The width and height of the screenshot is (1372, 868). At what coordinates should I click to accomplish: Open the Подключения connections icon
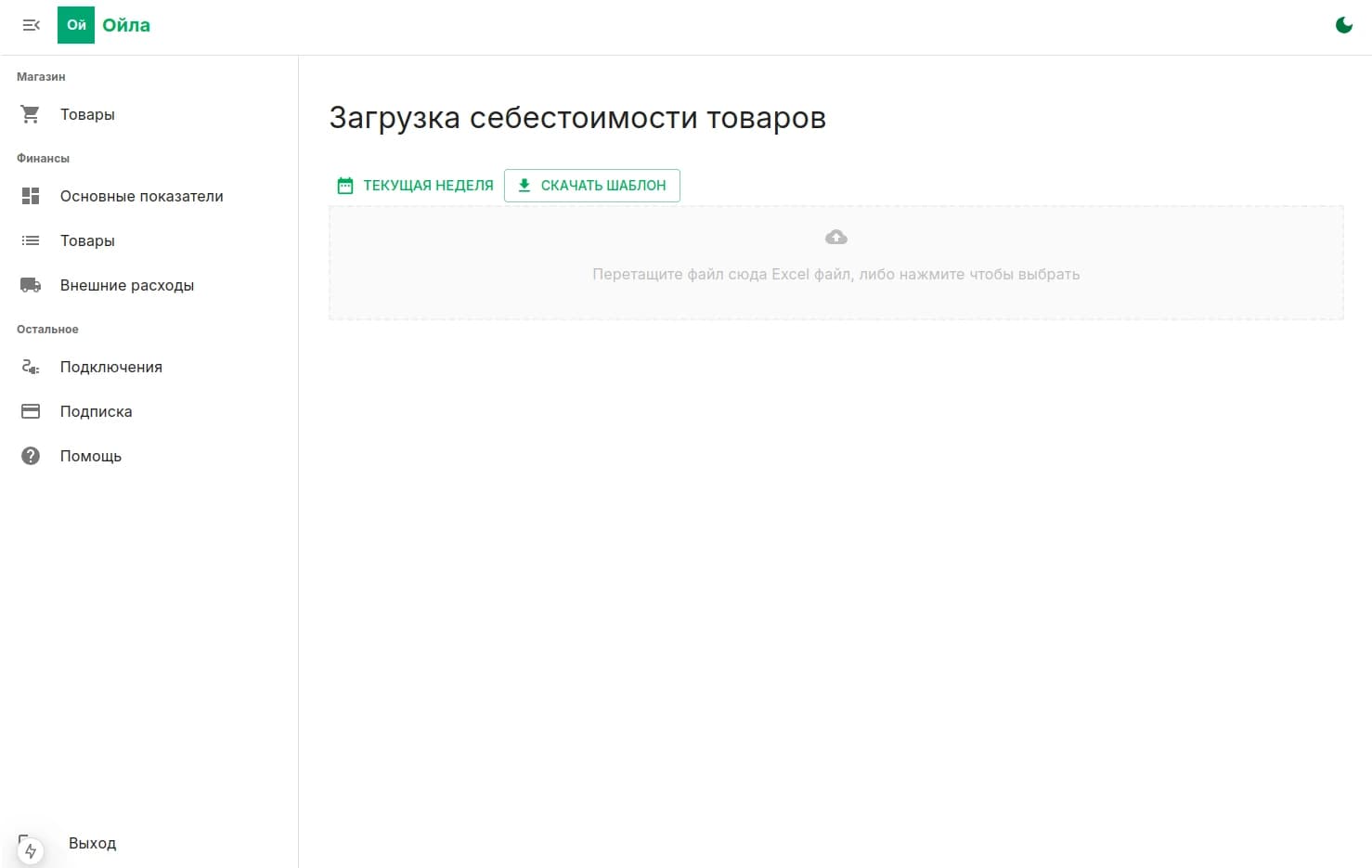coord(30,367)
